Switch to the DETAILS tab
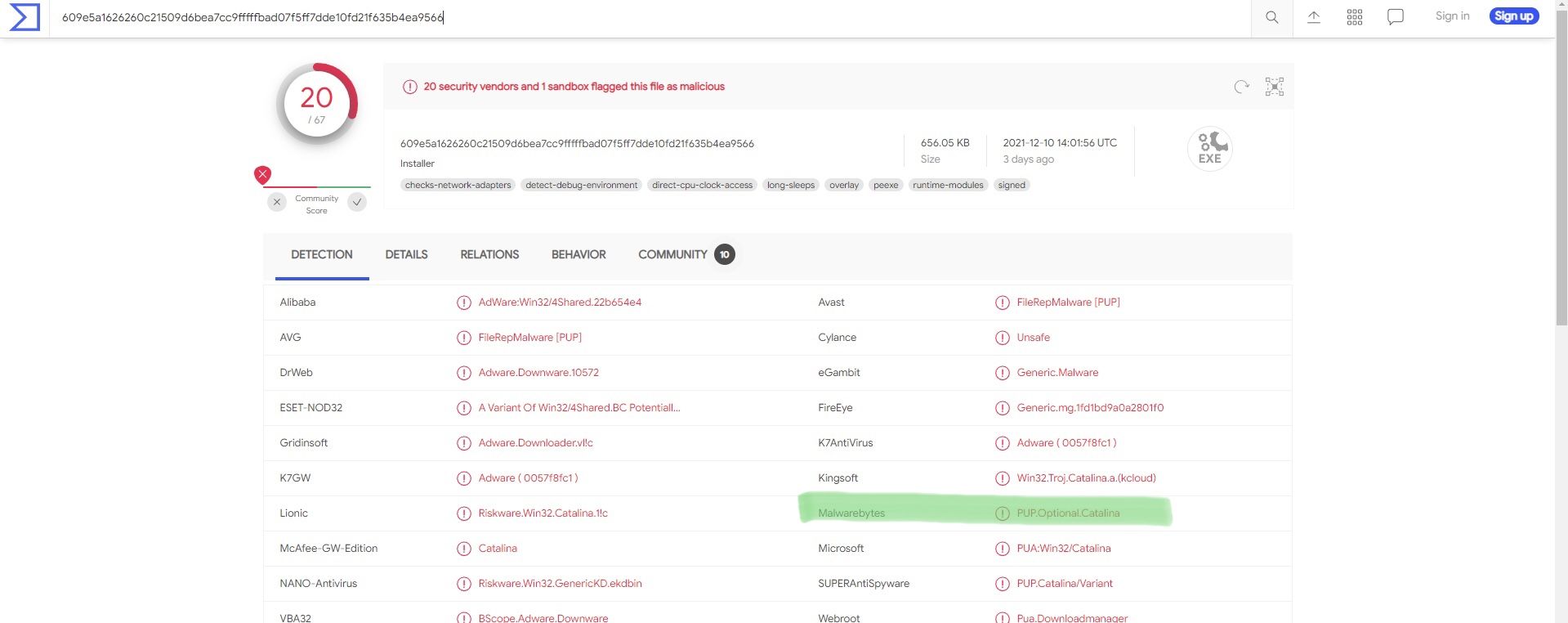The width and height of the screenshot is (1568, 623). point(406,254)
